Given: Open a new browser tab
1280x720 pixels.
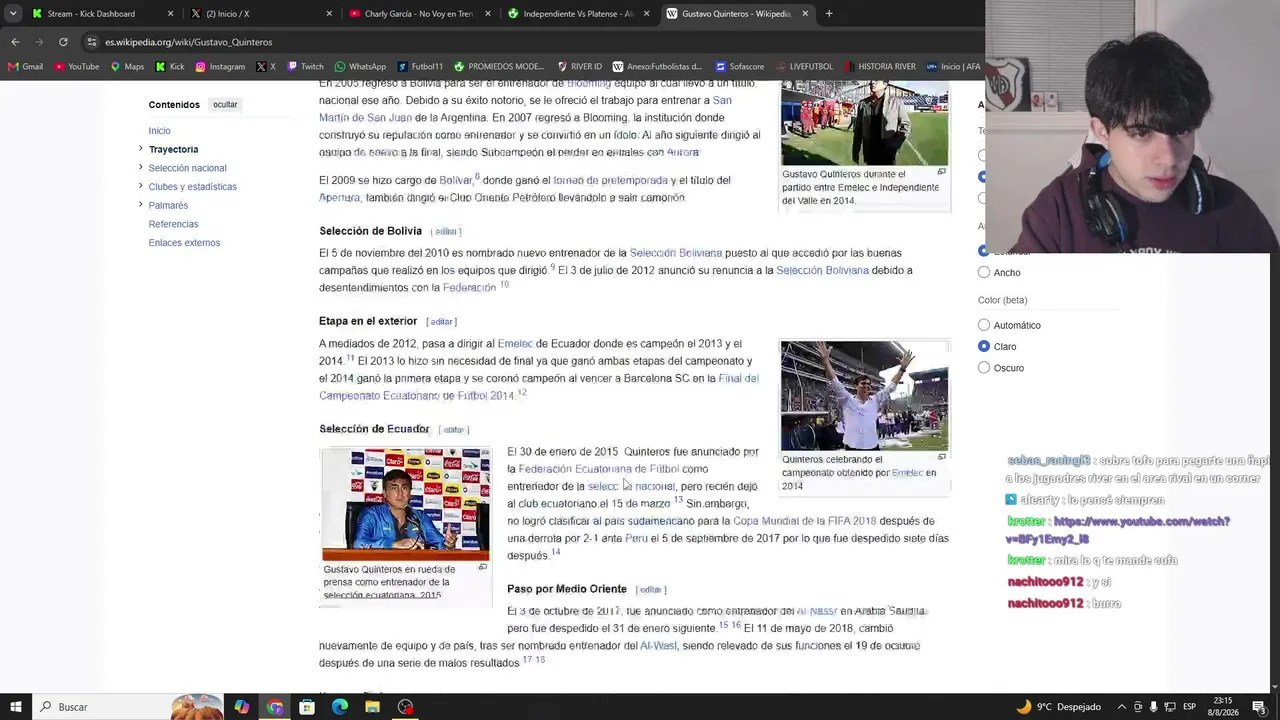Looking at the screenshot, I should point(829,14).
